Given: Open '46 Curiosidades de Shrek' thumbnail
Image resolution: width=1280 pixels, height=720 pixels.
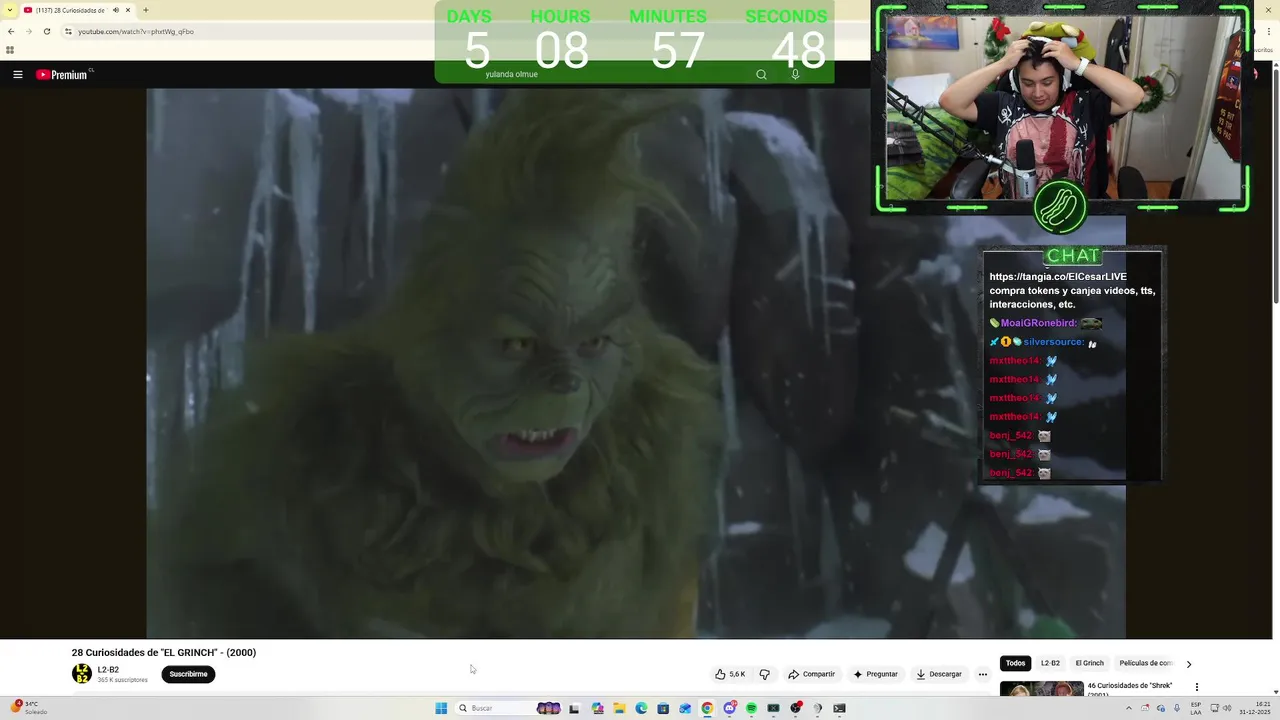Looking at the screenshot, I should [x=1041, y=689].
